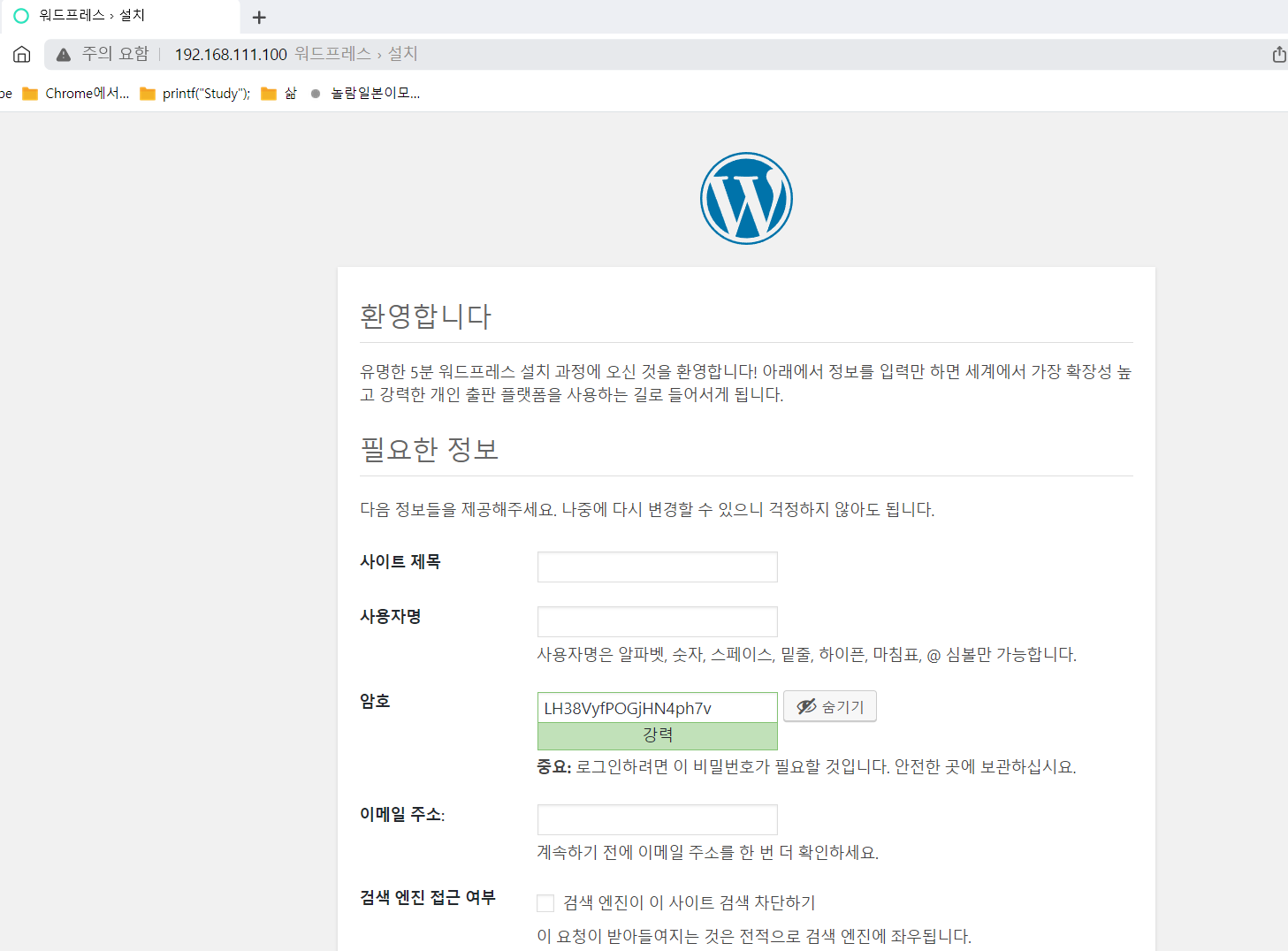
Task: Click the '사이트 제목' label
Action: click(400, 561)
